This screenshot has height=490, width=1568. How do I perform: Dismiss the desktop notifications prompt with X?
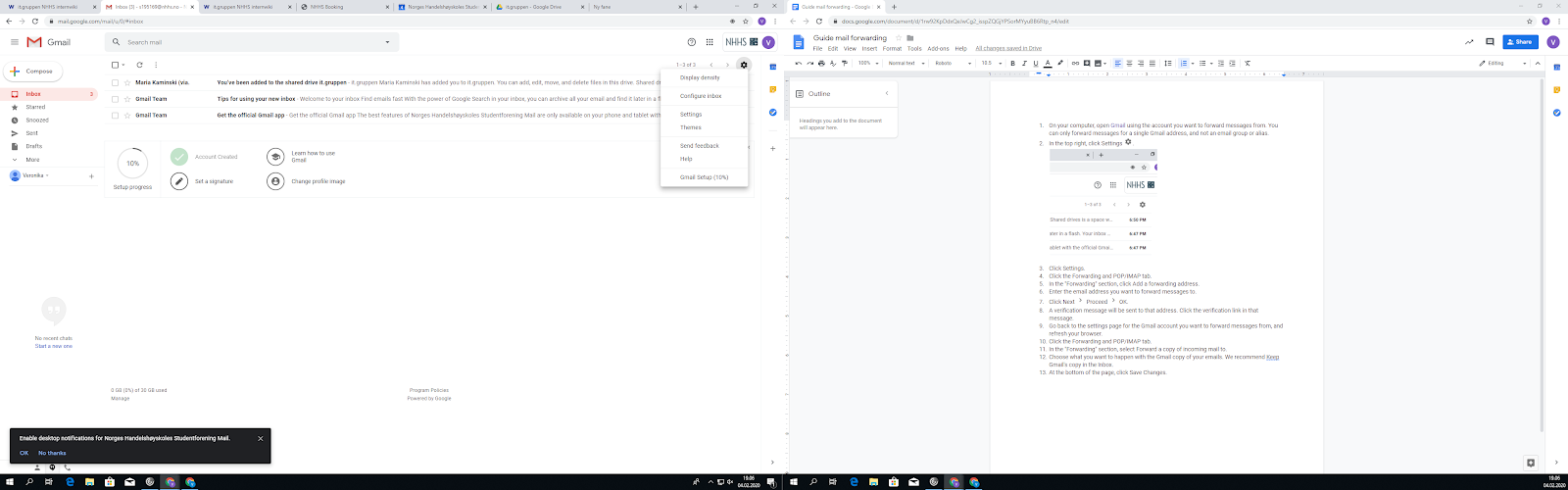tap(261, 438)
